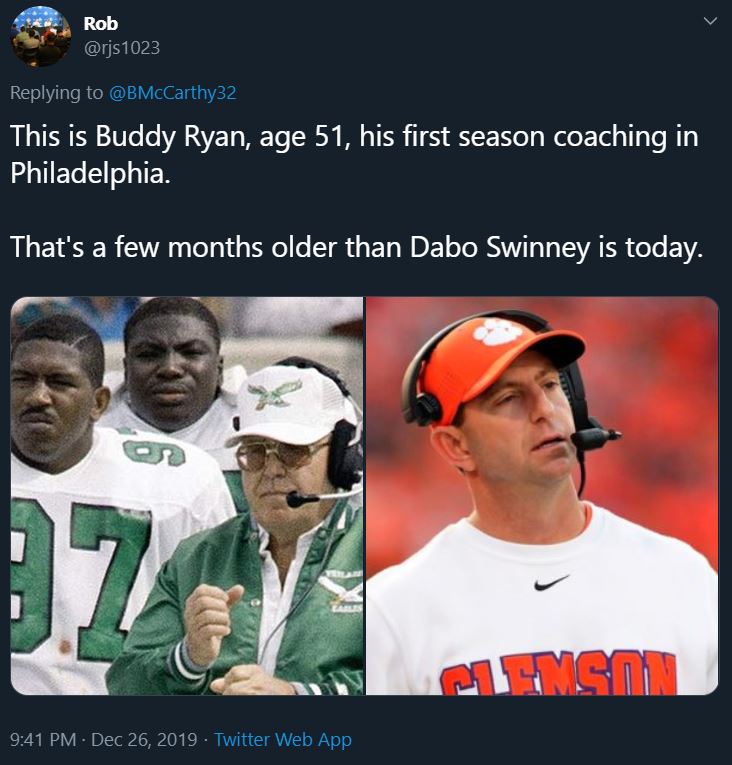The height and width of the screenshot is (765, 732).
Task: Open the Twitter Web App source link
Action: (x=283, y=740)
